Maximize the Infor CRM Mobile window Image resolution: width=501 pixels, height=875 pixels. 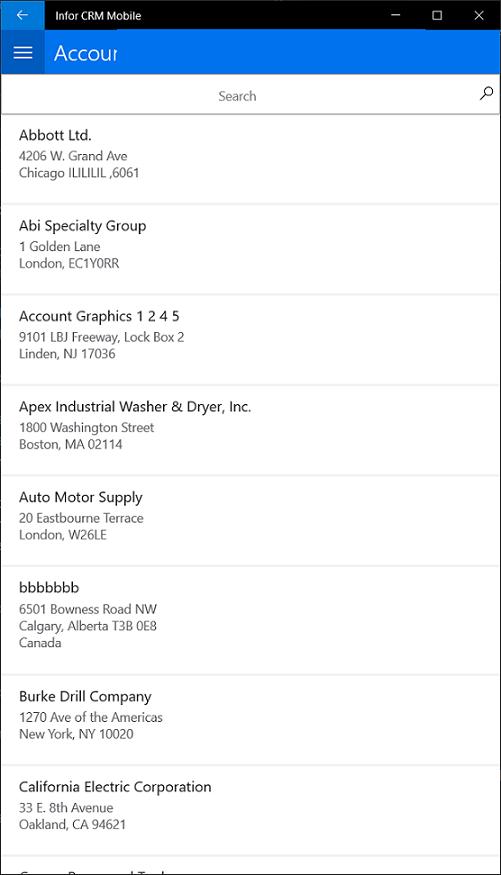437,15
